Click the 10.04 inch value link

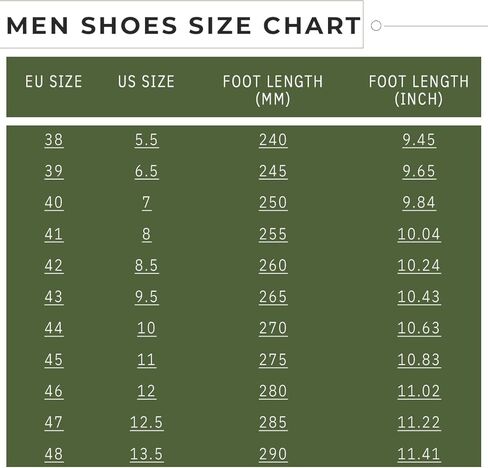click(x=419, y=234)
